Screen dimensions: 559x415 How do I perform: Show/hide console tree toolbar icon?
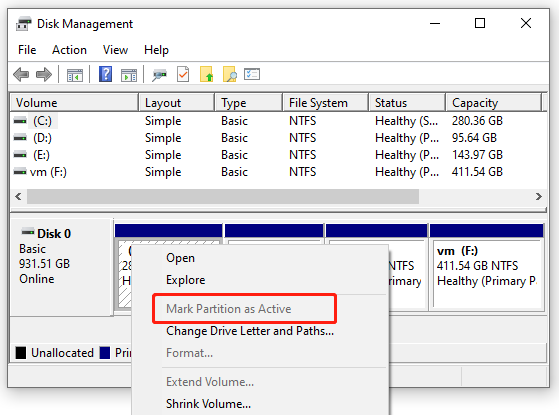(x=75, y=75)
